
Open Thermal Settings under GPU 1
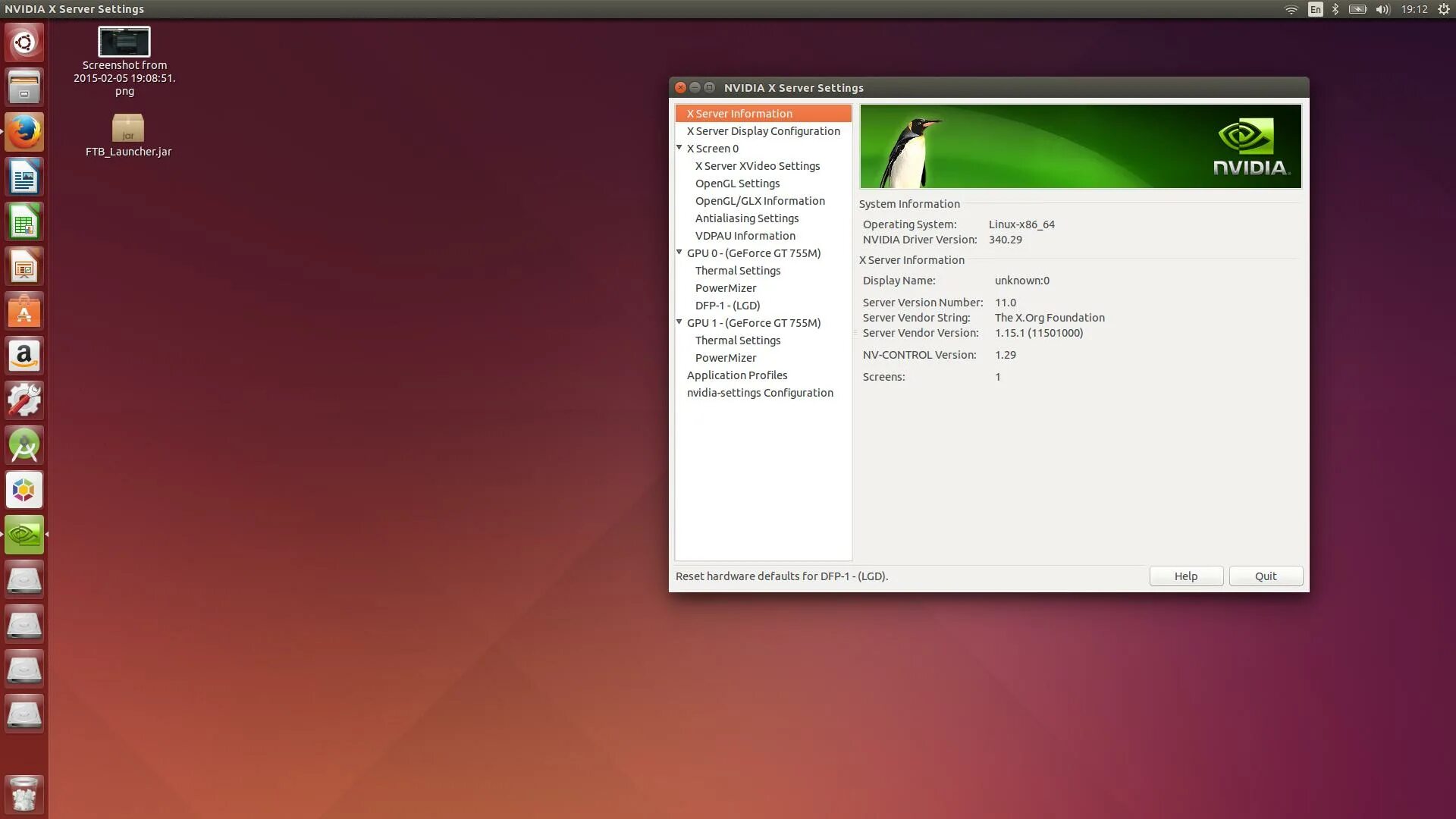tap(737, 340)
